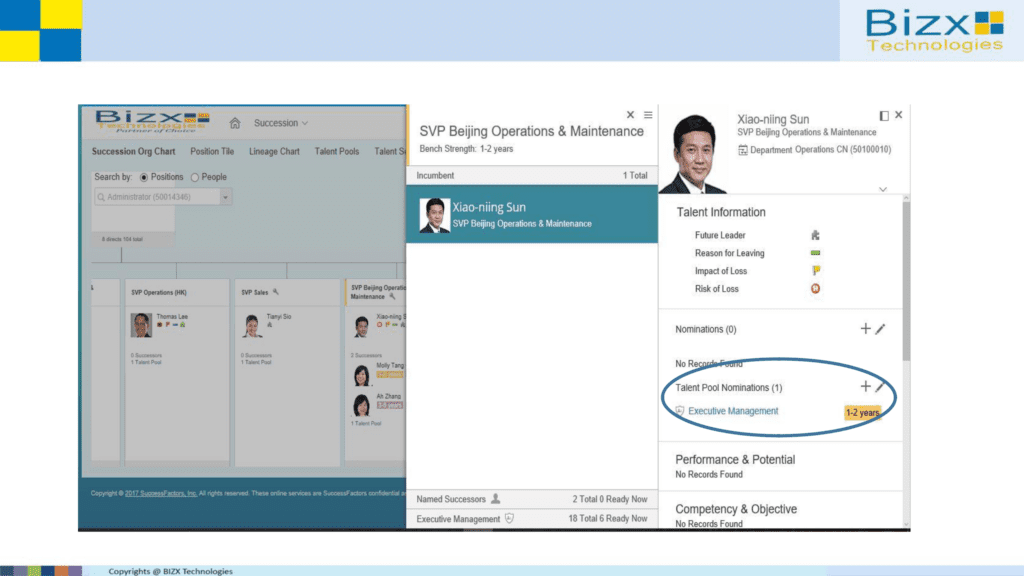Open the Executive Management talent pool link
Image resolution: width=1024 pixels, height=576 pixels.
[733, 411]
